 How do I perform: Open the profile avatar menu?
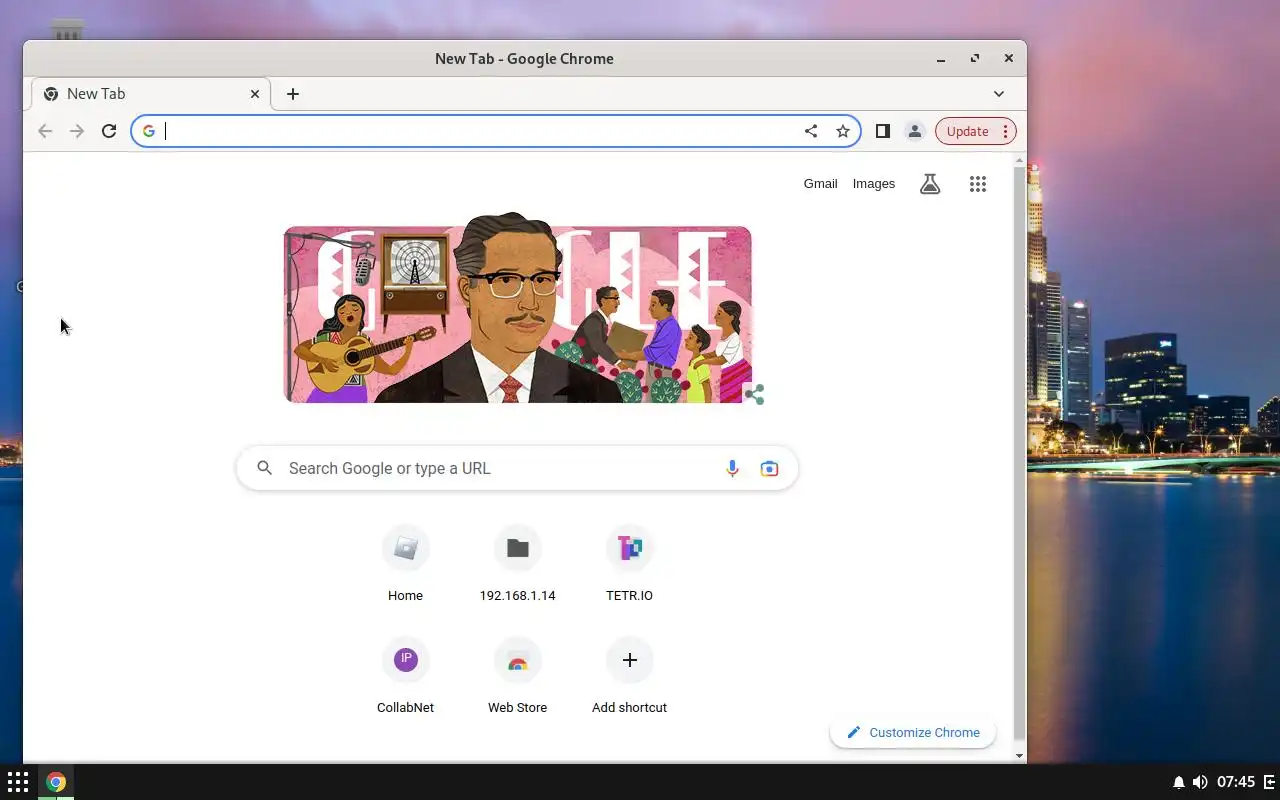click(x=914, y=131)
